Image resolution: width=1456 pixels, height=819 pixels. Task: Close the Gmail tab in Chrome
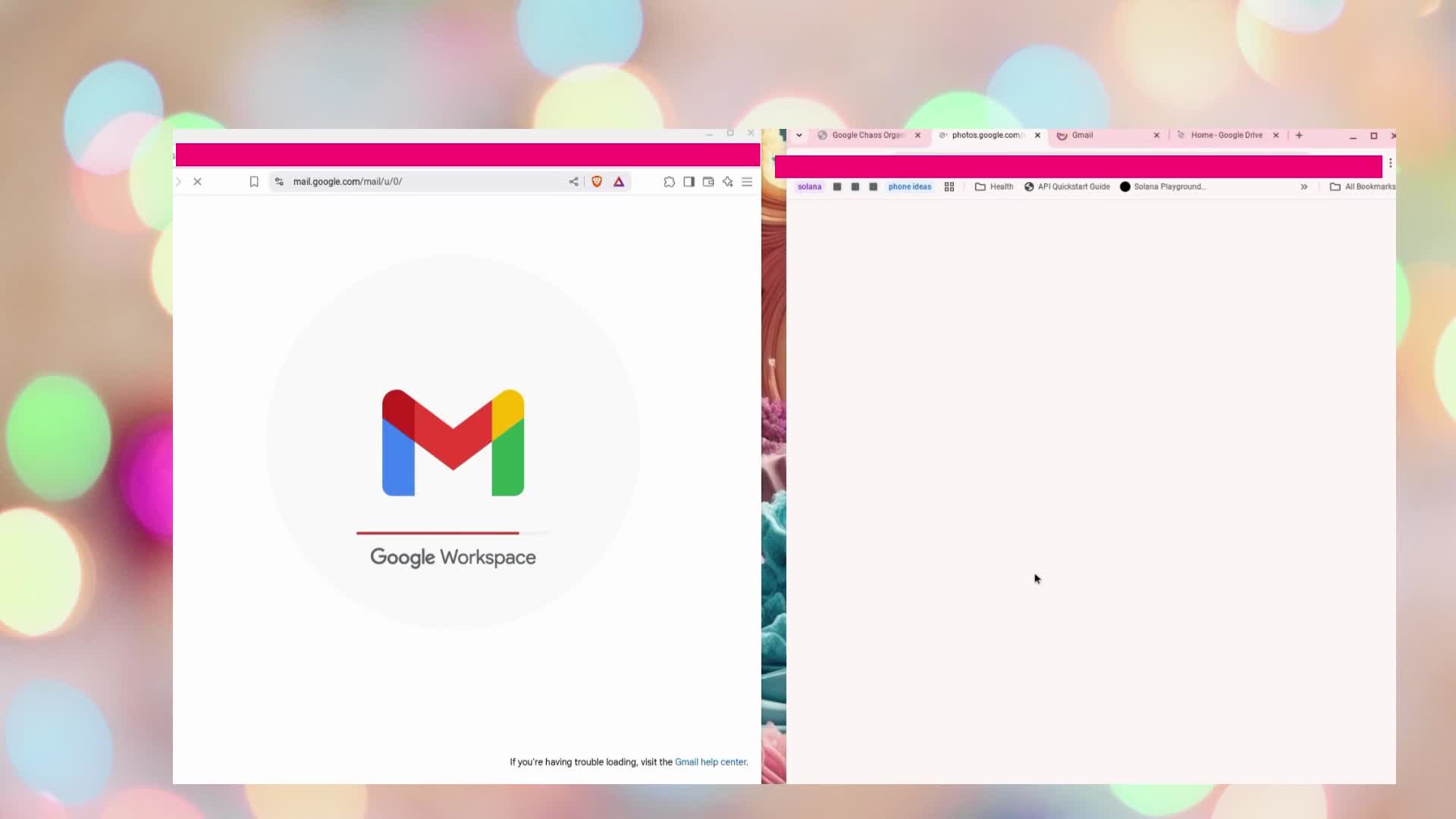click(x=1156, y=136)
